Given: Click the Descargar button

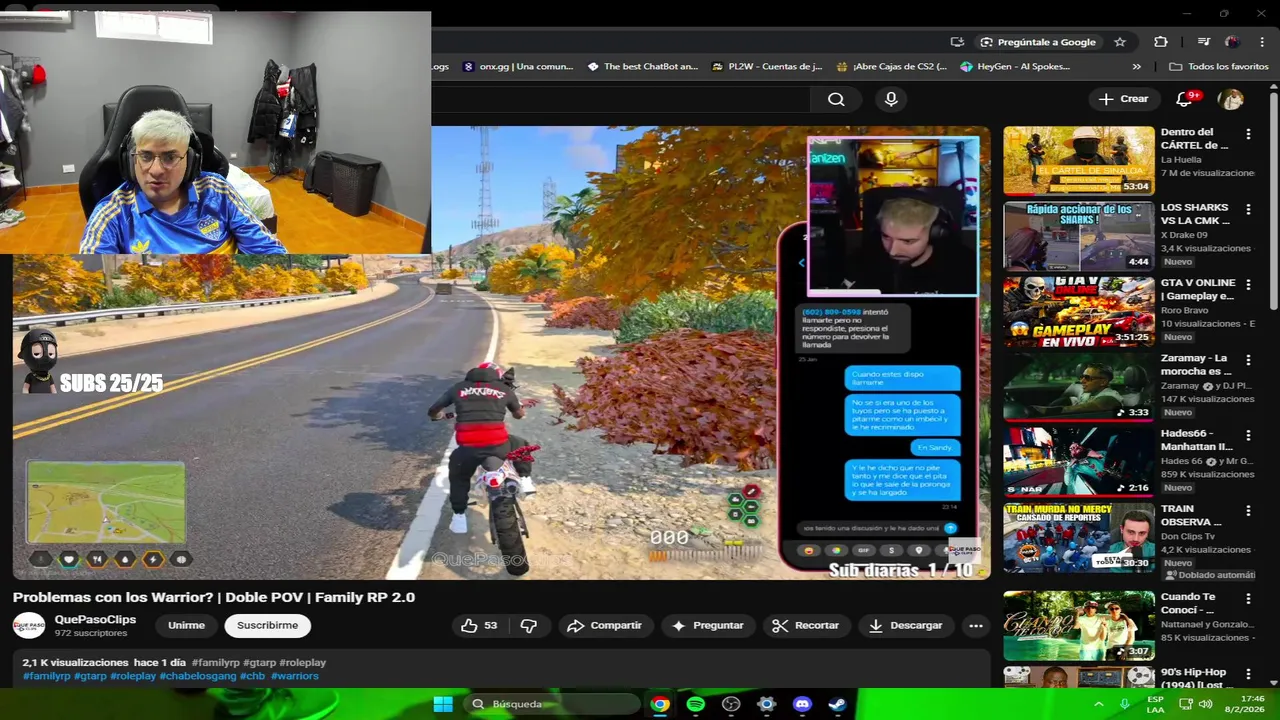Looking at the screenshot, I should pyautogui.click(x=905, y=625).
